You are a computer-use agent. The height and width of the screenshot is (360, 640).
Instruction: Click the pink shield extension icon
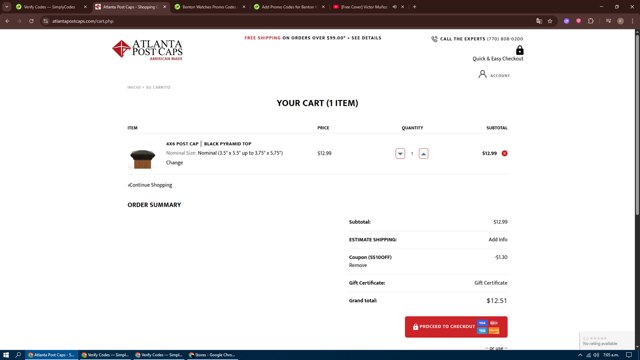(x=578, y=21)
